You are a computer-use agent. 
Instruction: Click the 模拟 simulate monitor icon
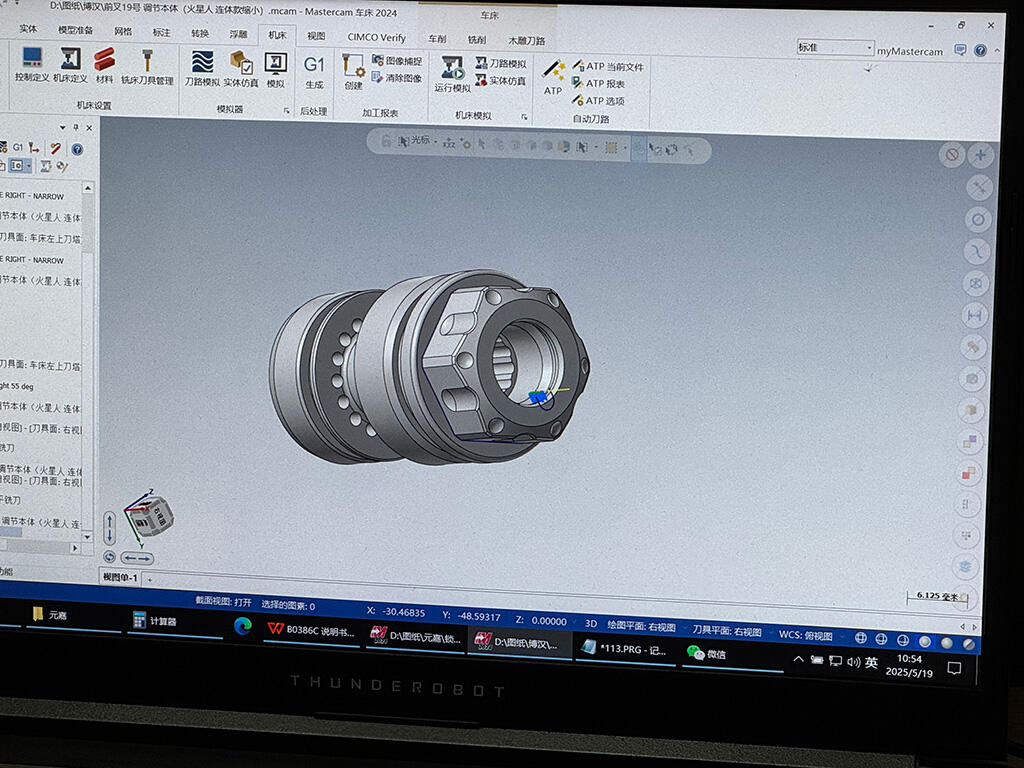pyautogui.click(x=276, y=71)
